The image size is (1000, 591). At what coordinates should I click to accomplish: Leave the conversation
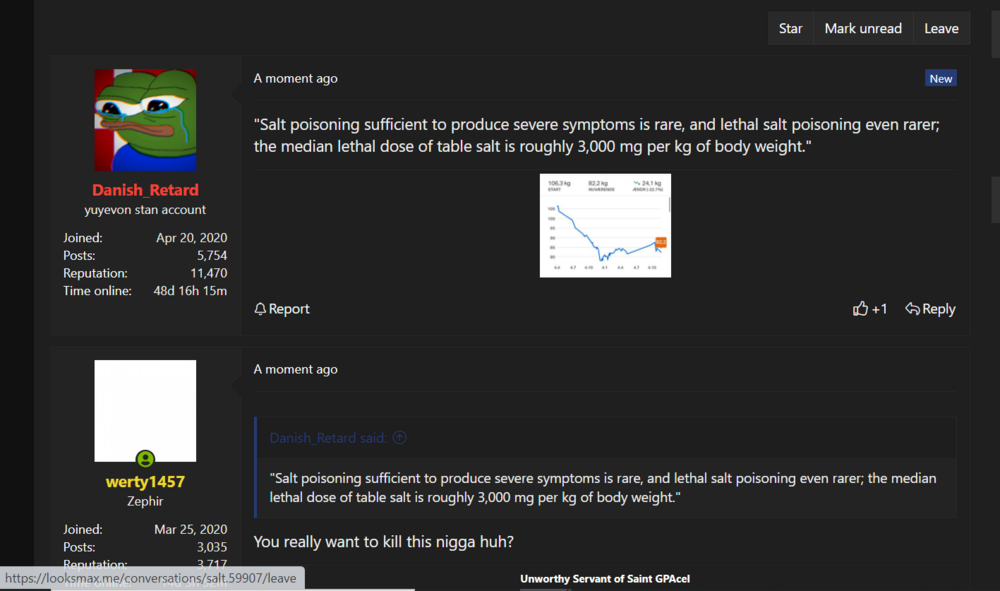pyautogui.click(x=941, y=28)
